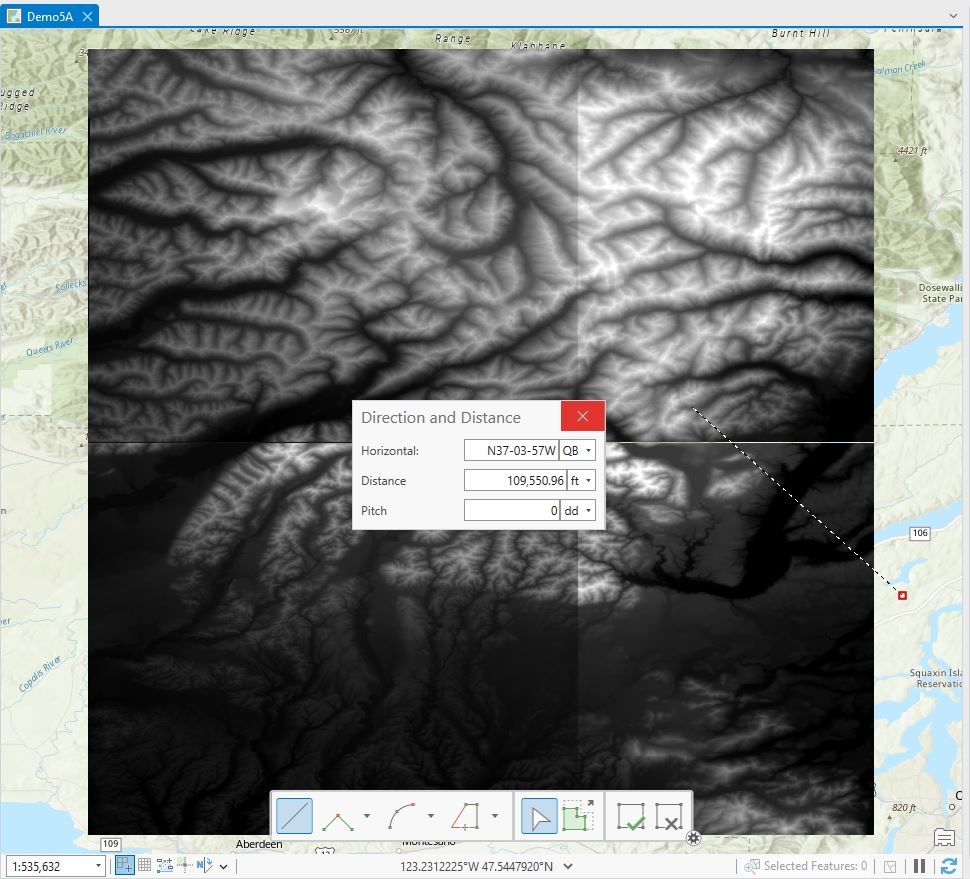This screenshot has width=970, height=879.
Task: Open right-angle line tool dropdown arrow
Action: [x=367, y=816]
